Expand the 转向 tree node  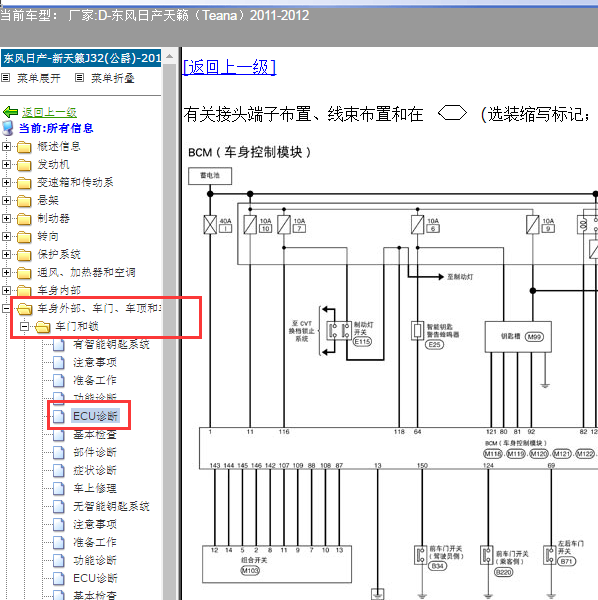tap(6, 236)
